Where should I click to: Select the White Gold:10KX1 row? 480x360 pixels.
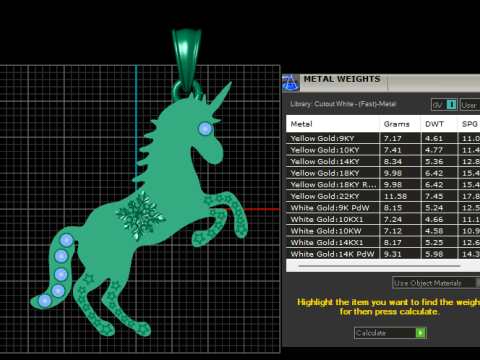click(x=383, y=219)
